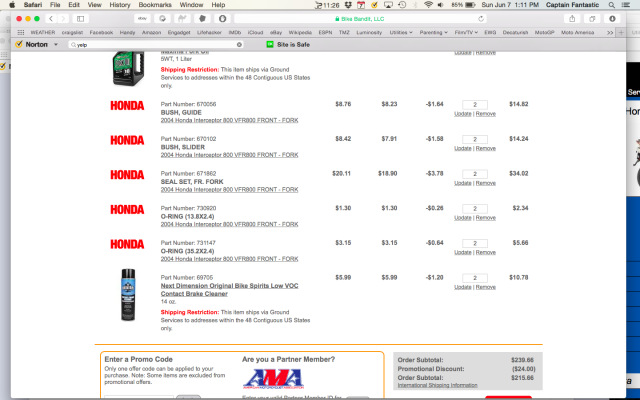
Task: Open the File menu
Action: pos(55,5)
